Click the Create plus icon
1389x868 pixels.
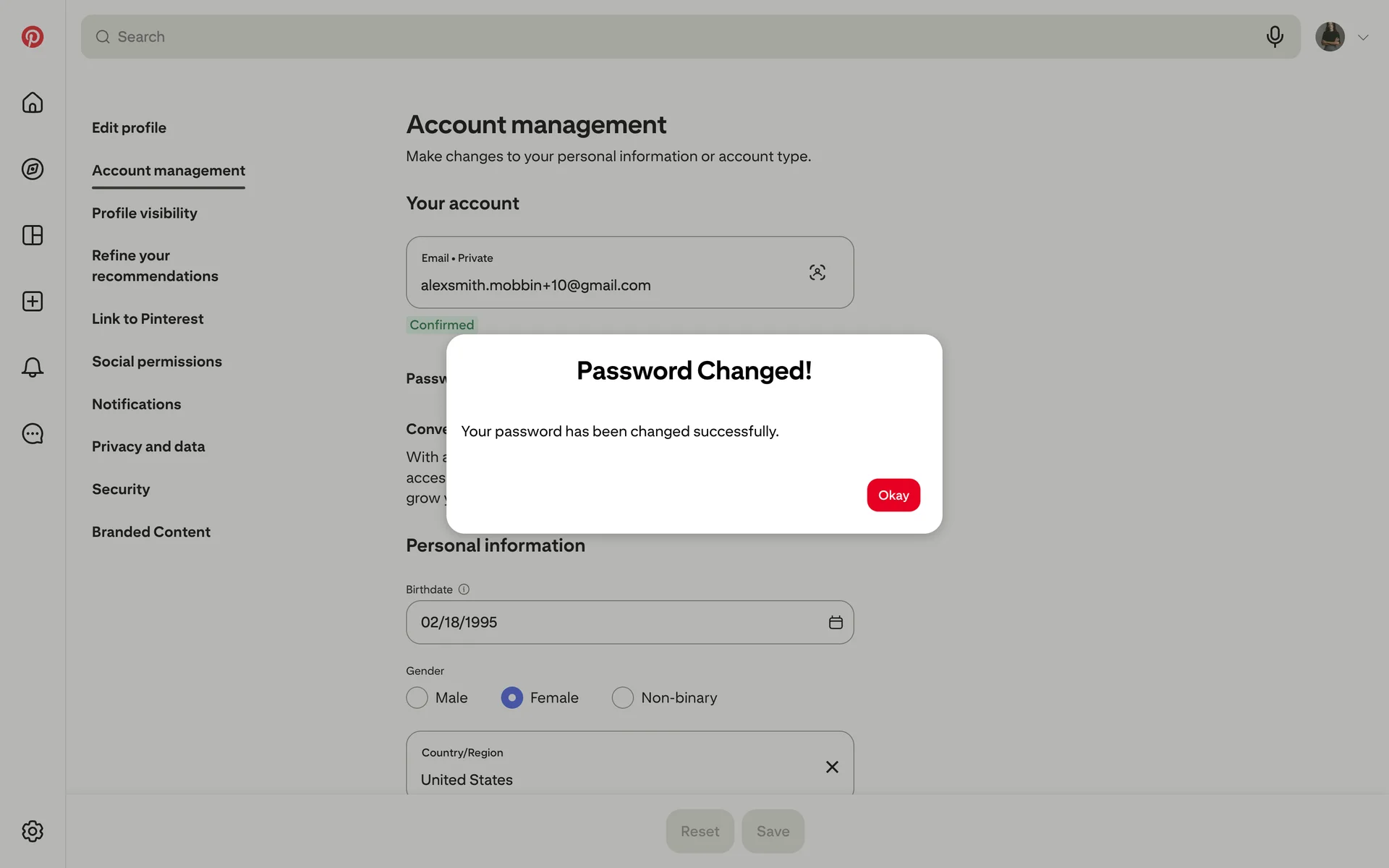(x=32, y=302)
